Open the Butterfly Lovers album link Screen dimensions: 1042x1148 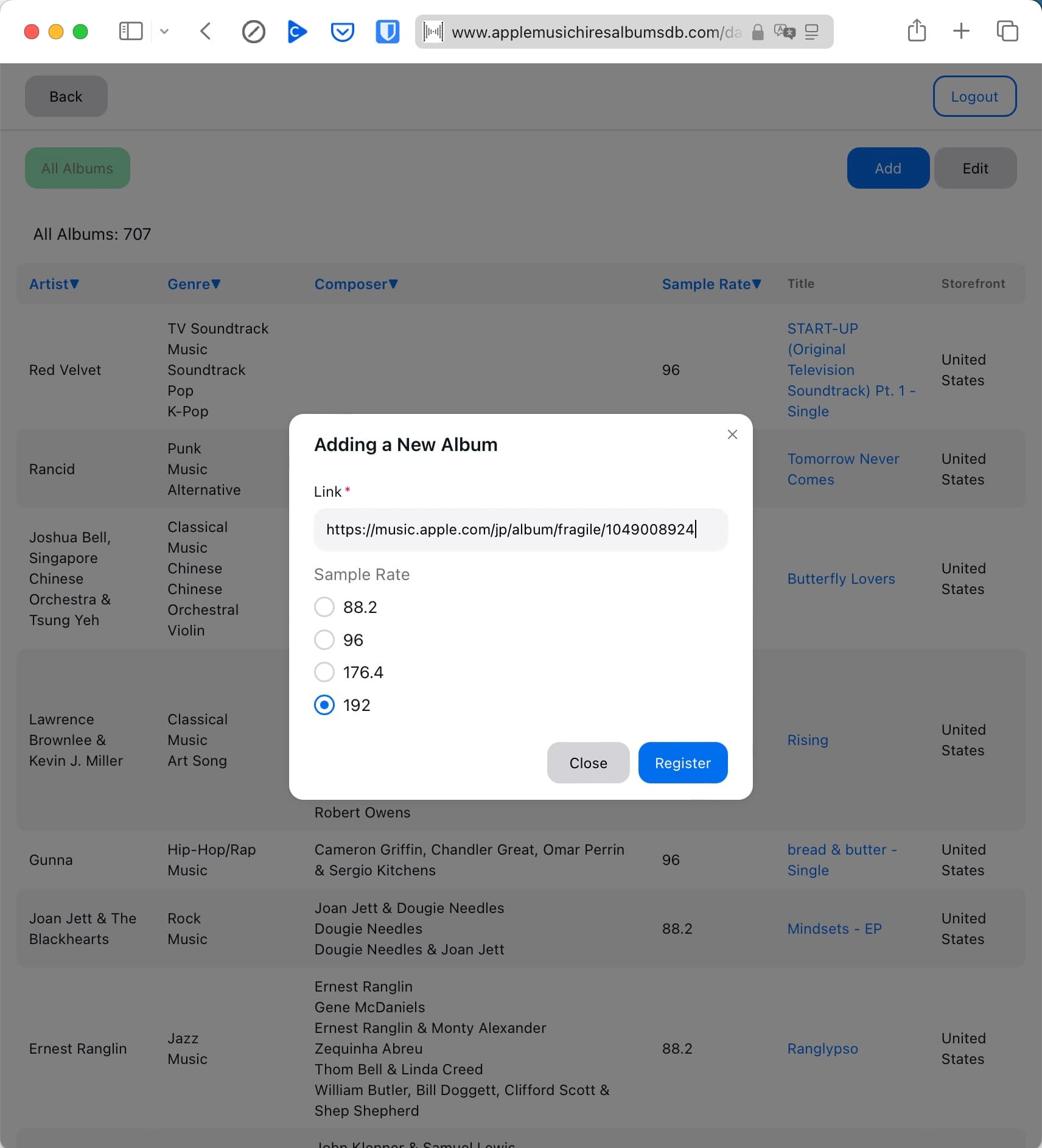841,578
